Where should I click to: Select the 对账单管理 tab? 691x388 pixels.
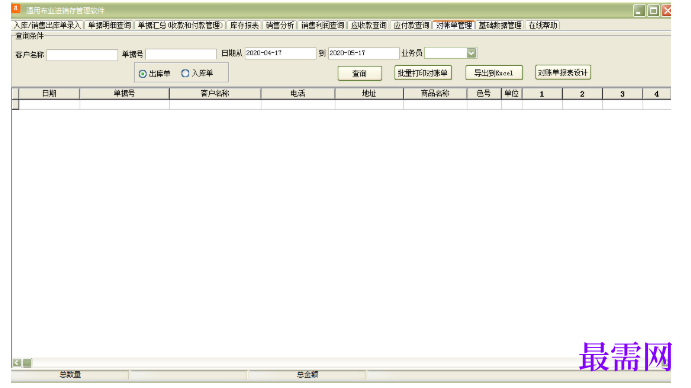(454, 25)
